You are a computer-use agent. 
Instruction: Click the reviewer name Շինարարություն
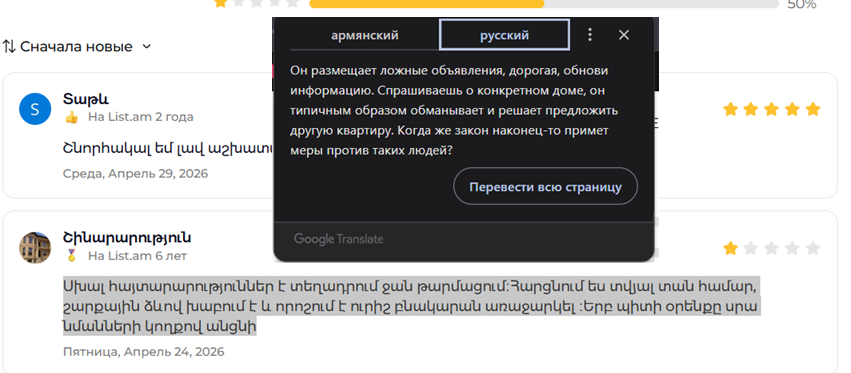click(x=127, y=238)
